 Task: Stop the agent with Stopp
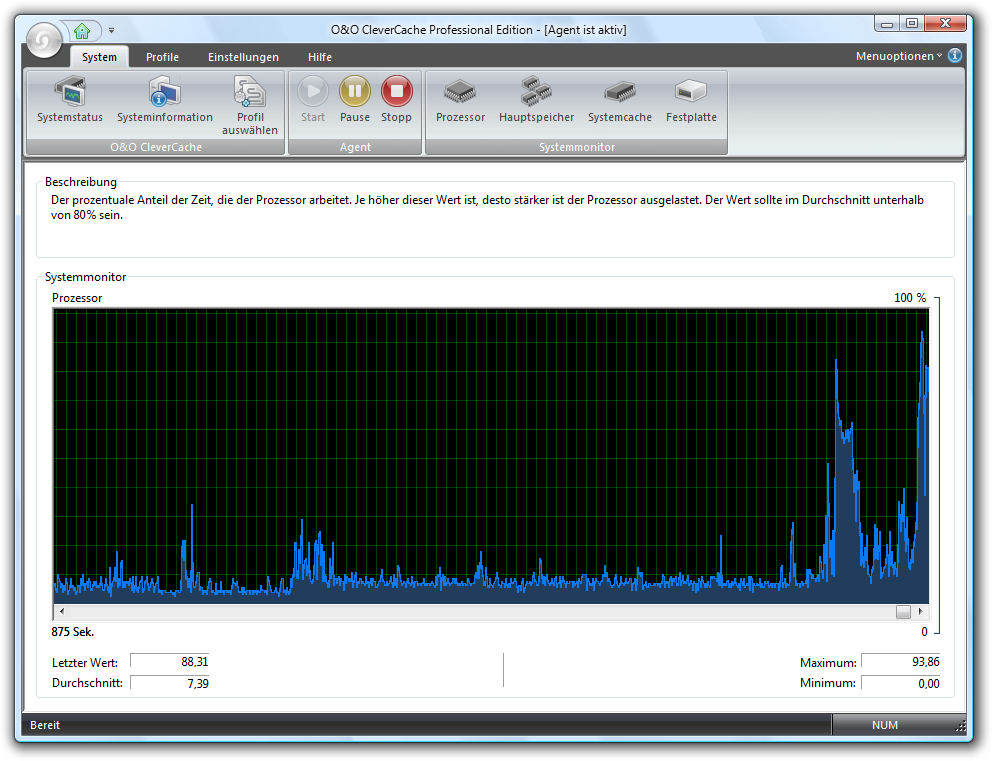(397, 100)
